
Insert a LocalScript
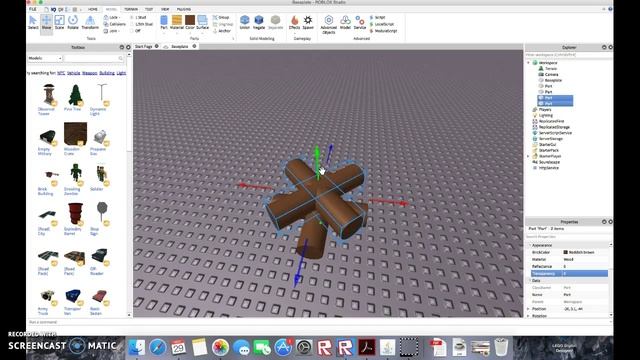coord(382,24)
